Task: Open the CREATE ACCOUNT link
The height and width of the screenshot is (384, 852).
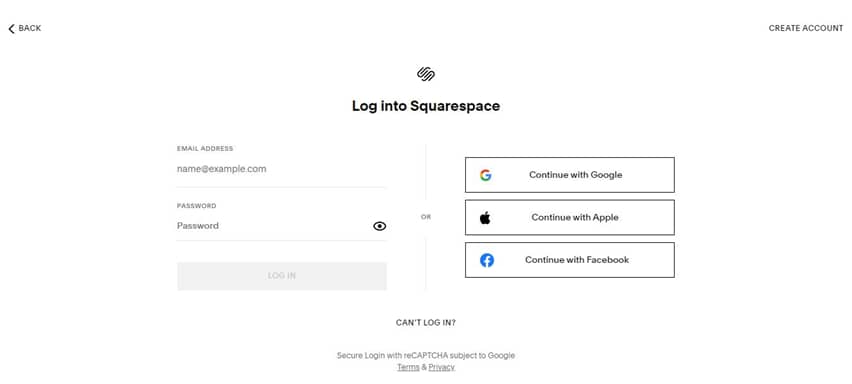Action: coord(806,28)
